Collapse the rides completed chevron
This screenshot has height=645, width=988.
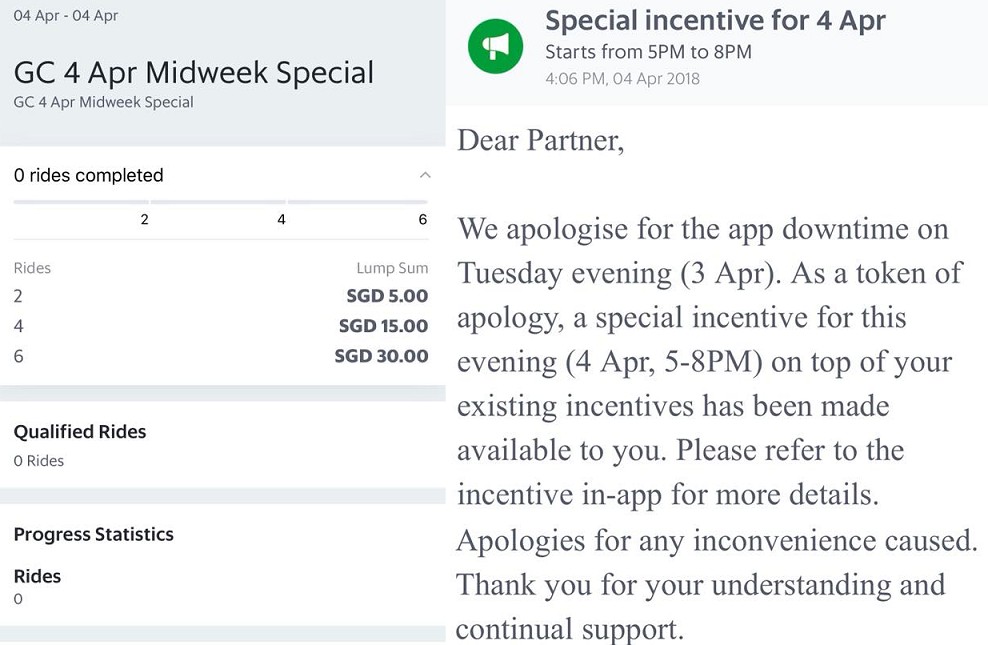[x=425, y=175]
